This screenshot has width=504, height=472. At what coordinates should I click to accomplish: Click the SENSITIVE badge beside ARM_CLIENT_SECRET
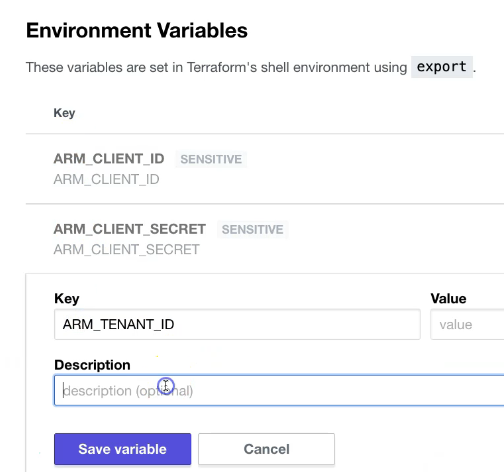click(252, 229)
